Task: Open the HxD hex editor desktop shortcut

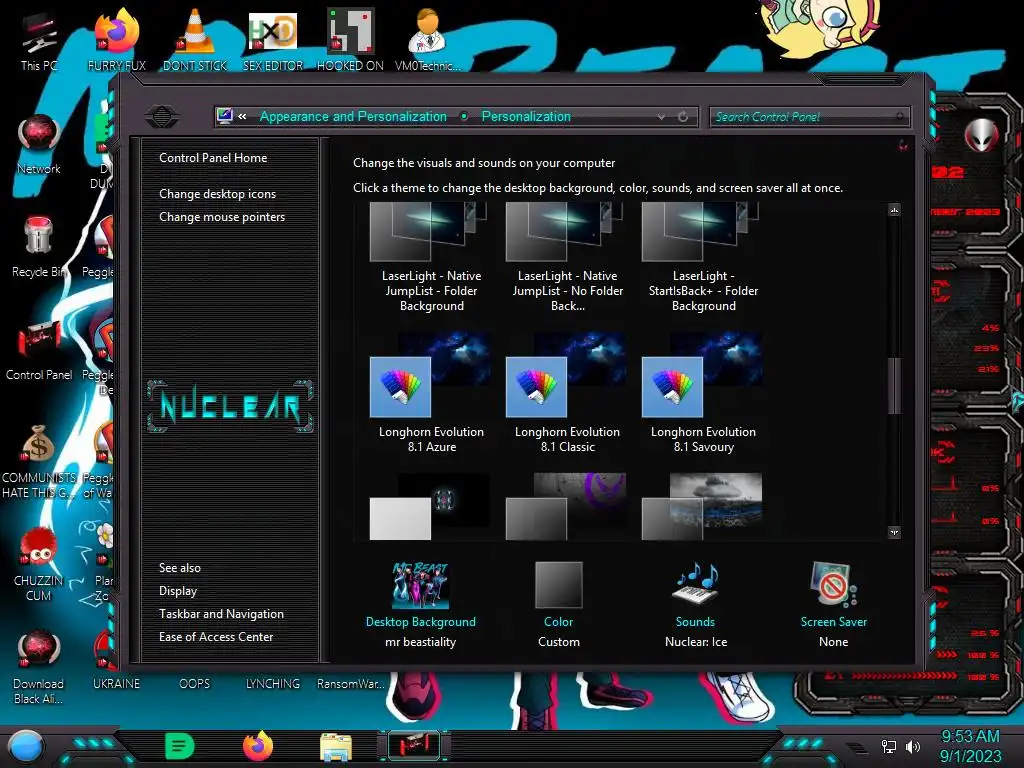Action: (x=273, y=40)
